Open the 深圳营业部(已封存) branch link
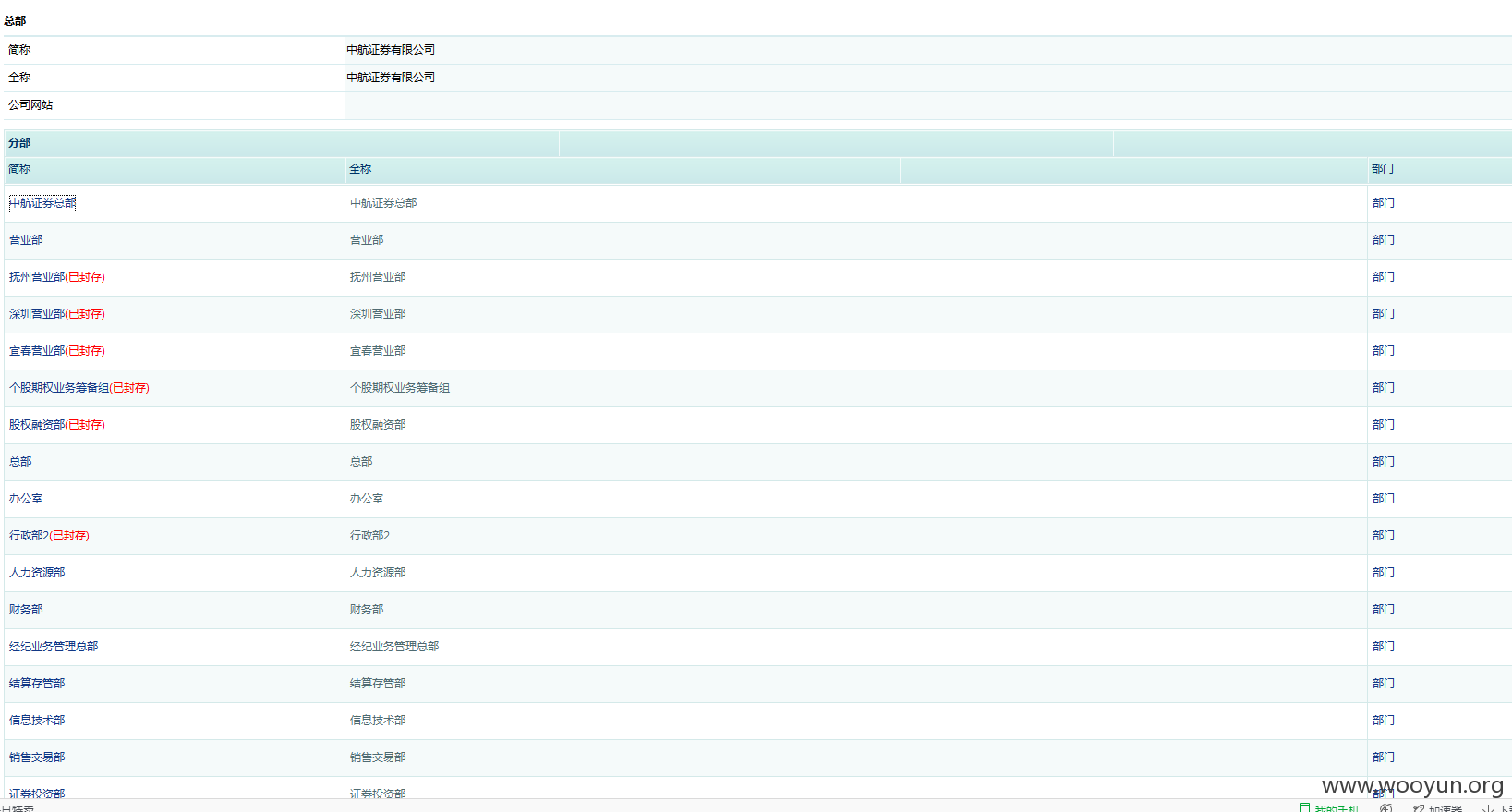This screenshot has height=812, width=1512. pyautogui.click(x=57, y=314)
